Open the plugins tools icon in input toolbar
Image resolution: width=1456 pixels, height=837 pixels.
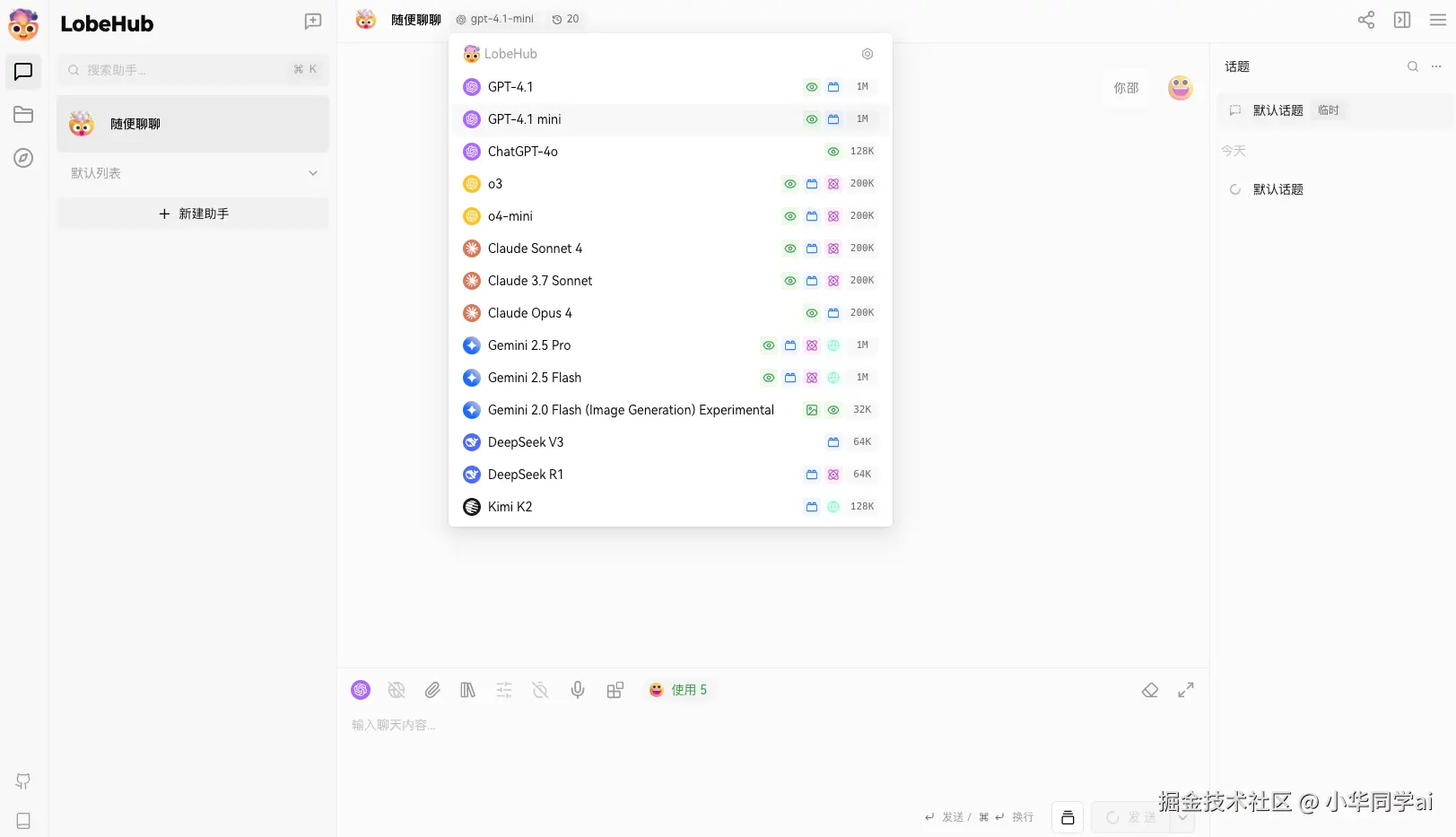615,690
